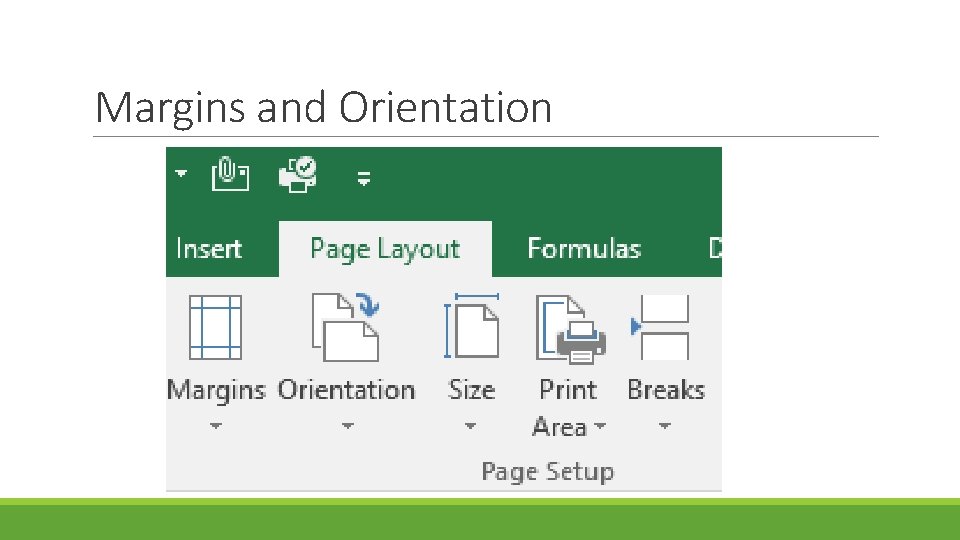The height and width of the screenshot is (540, 960).
Task: Click the email attachment icon in Quick Access
Action: tap(230, 174)
